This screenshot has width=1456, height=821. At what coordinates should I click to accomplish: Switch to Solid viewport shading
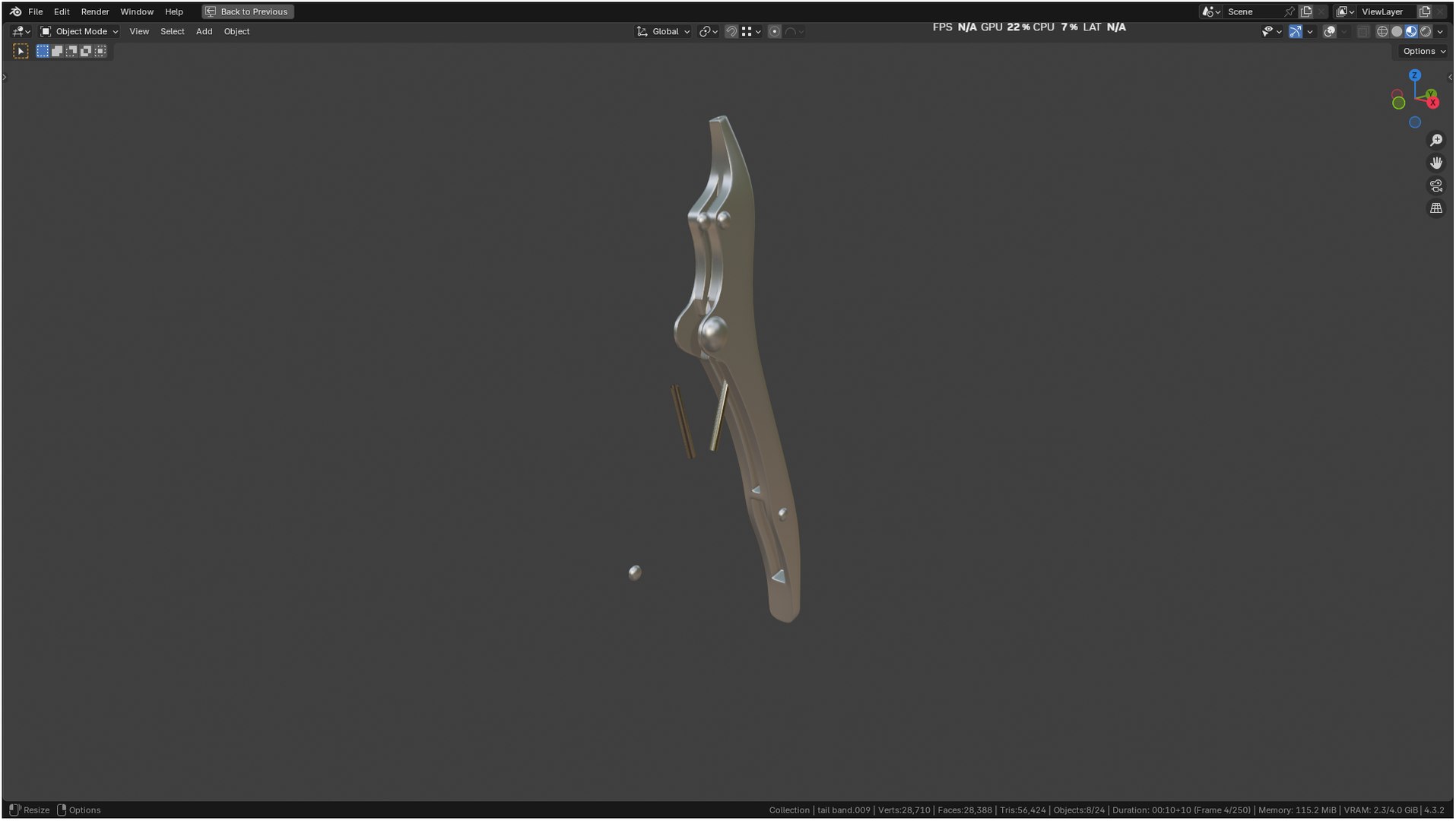tap(1397, 31)
